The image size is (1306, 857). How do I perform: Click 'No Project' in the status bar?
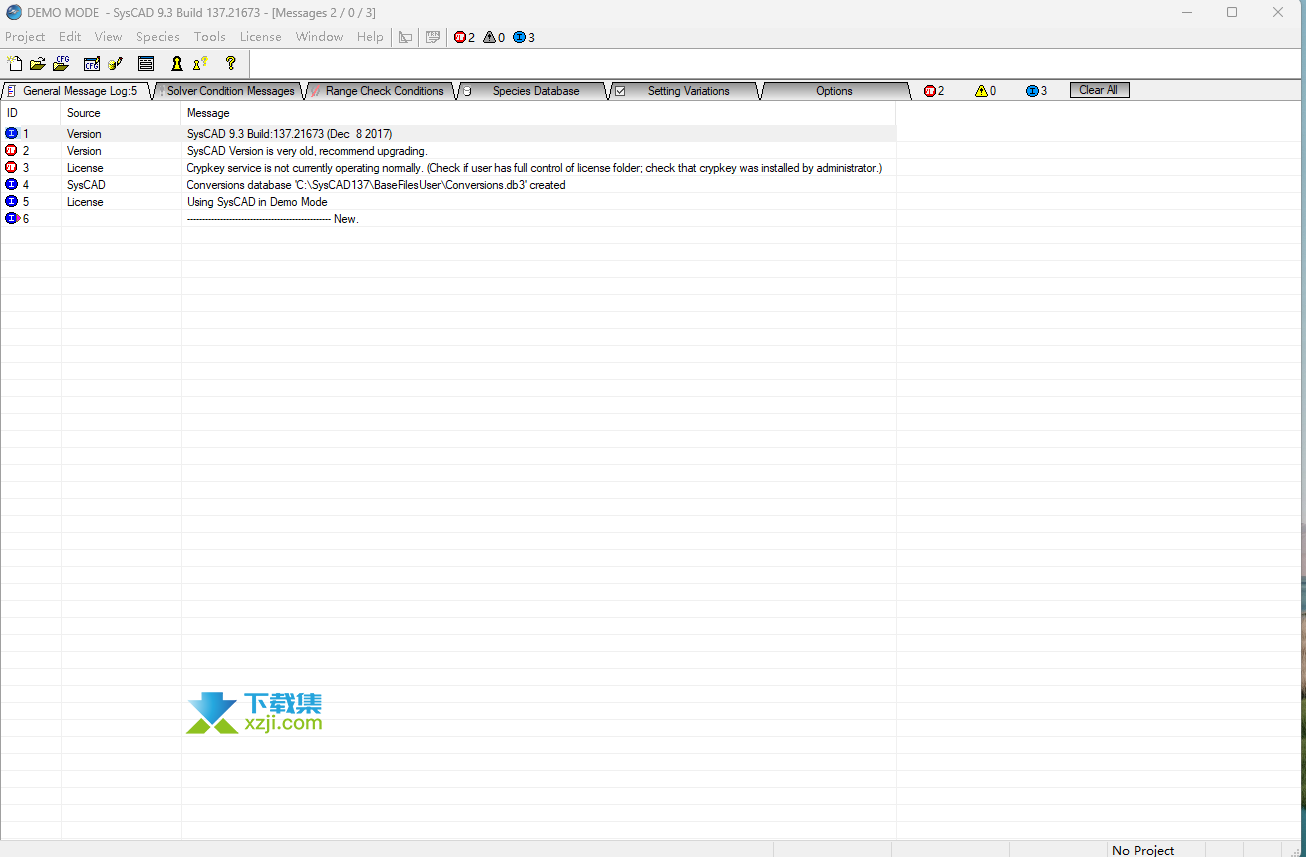(1143, 850)
